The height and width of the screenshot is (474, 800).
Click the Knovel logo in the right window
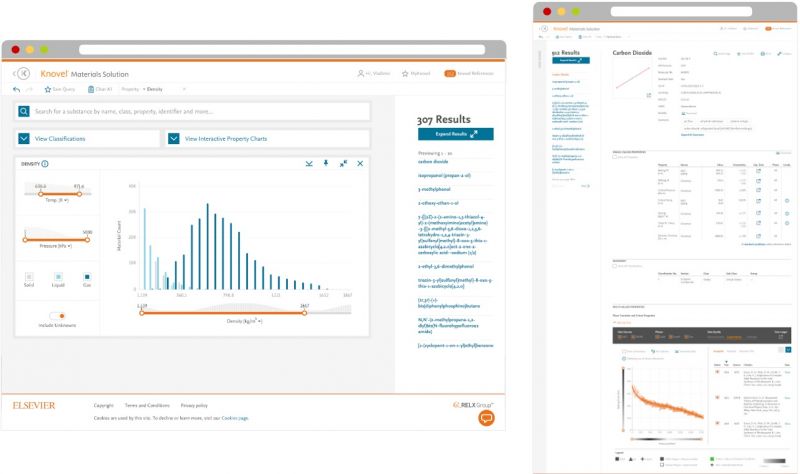560,29
